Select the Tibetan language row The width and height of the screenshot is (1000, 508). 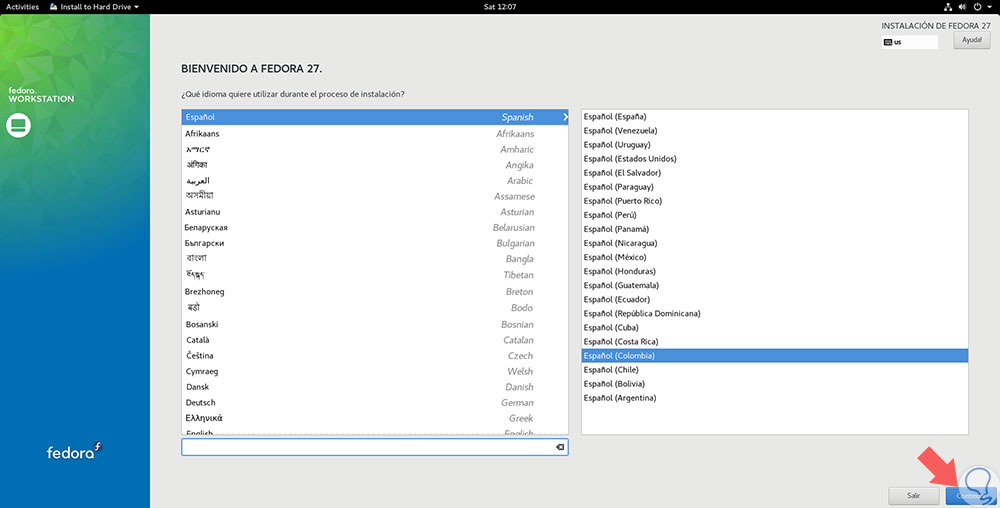(x=374, y=275)
